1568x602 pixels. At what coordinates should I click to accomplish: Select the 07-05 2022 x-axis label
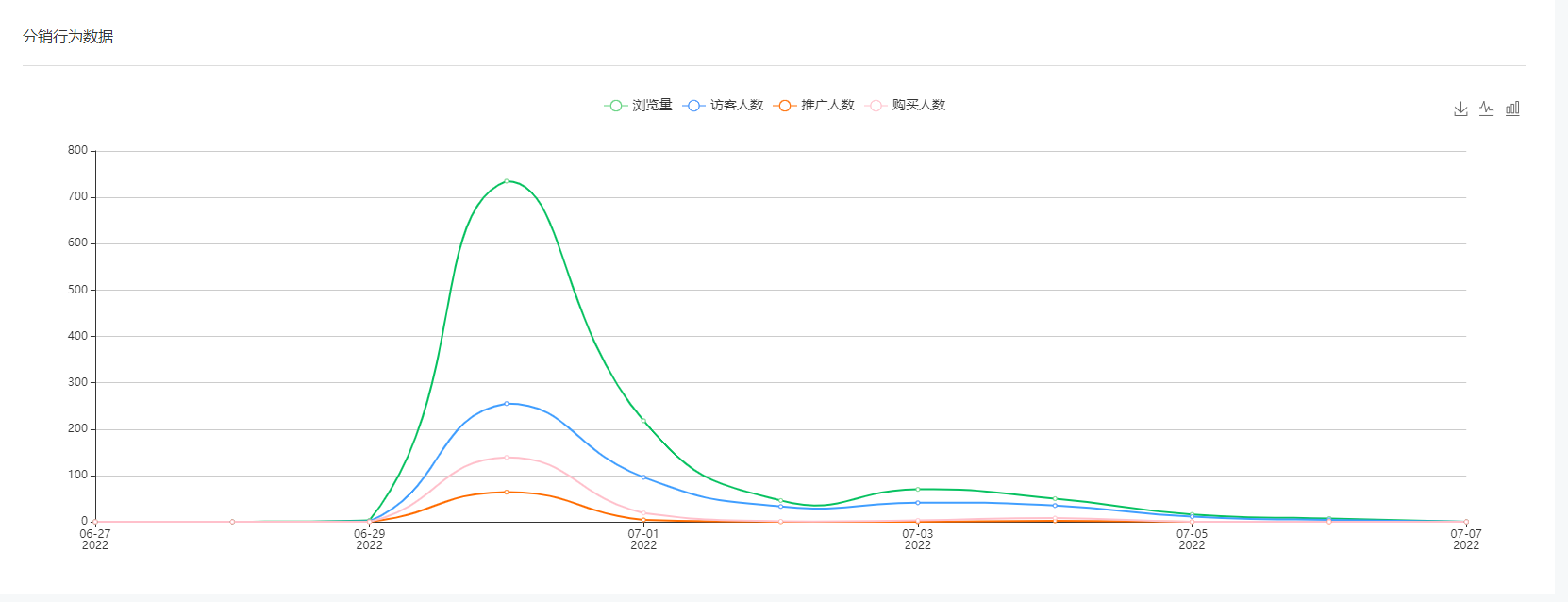[x=1192, y=539]
